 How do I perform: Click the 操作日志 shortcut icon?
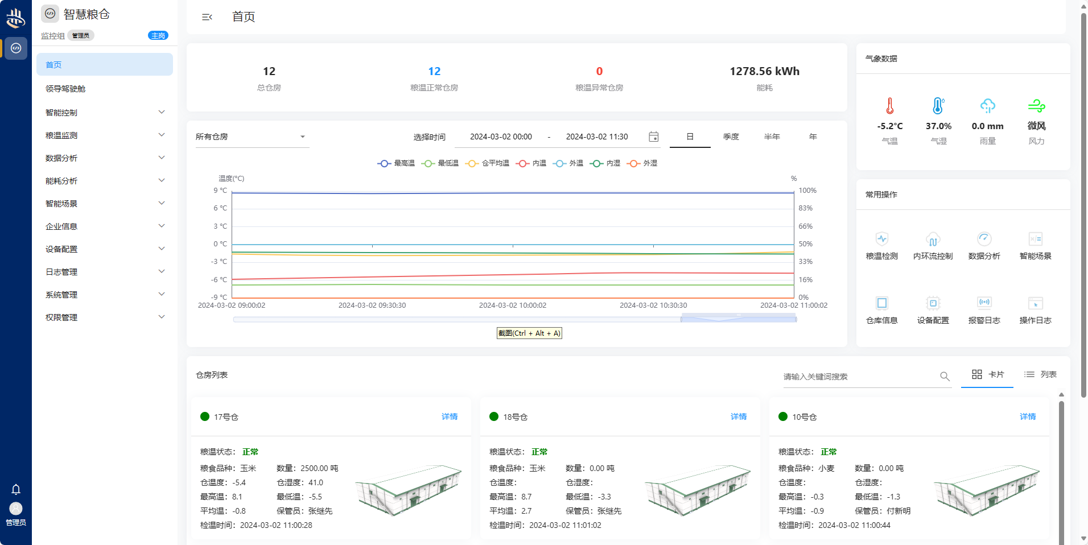[x=1035, y=303]
